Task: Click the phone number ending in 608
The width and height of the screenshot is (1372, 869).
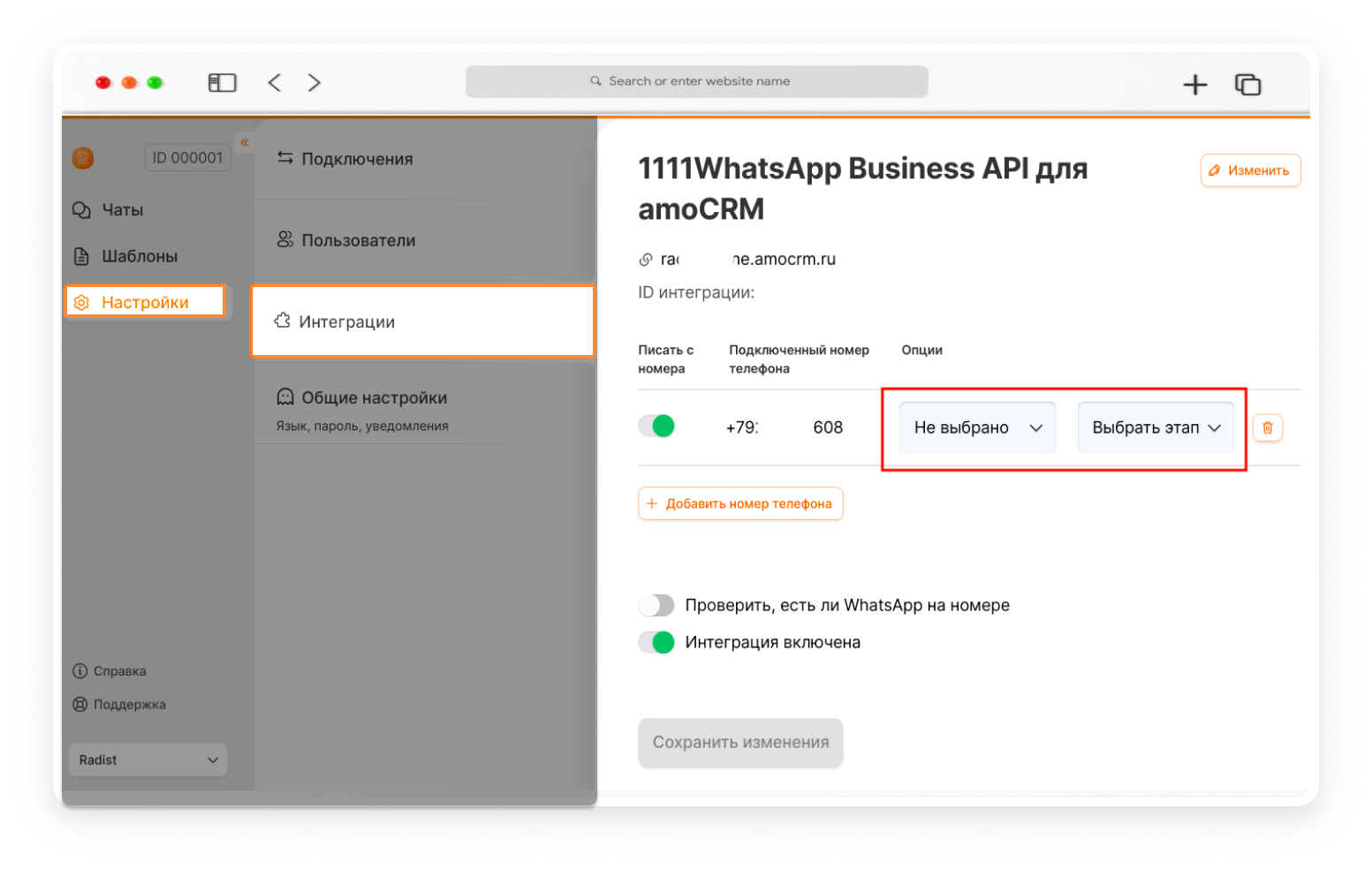Action: (x=785, y=427)
